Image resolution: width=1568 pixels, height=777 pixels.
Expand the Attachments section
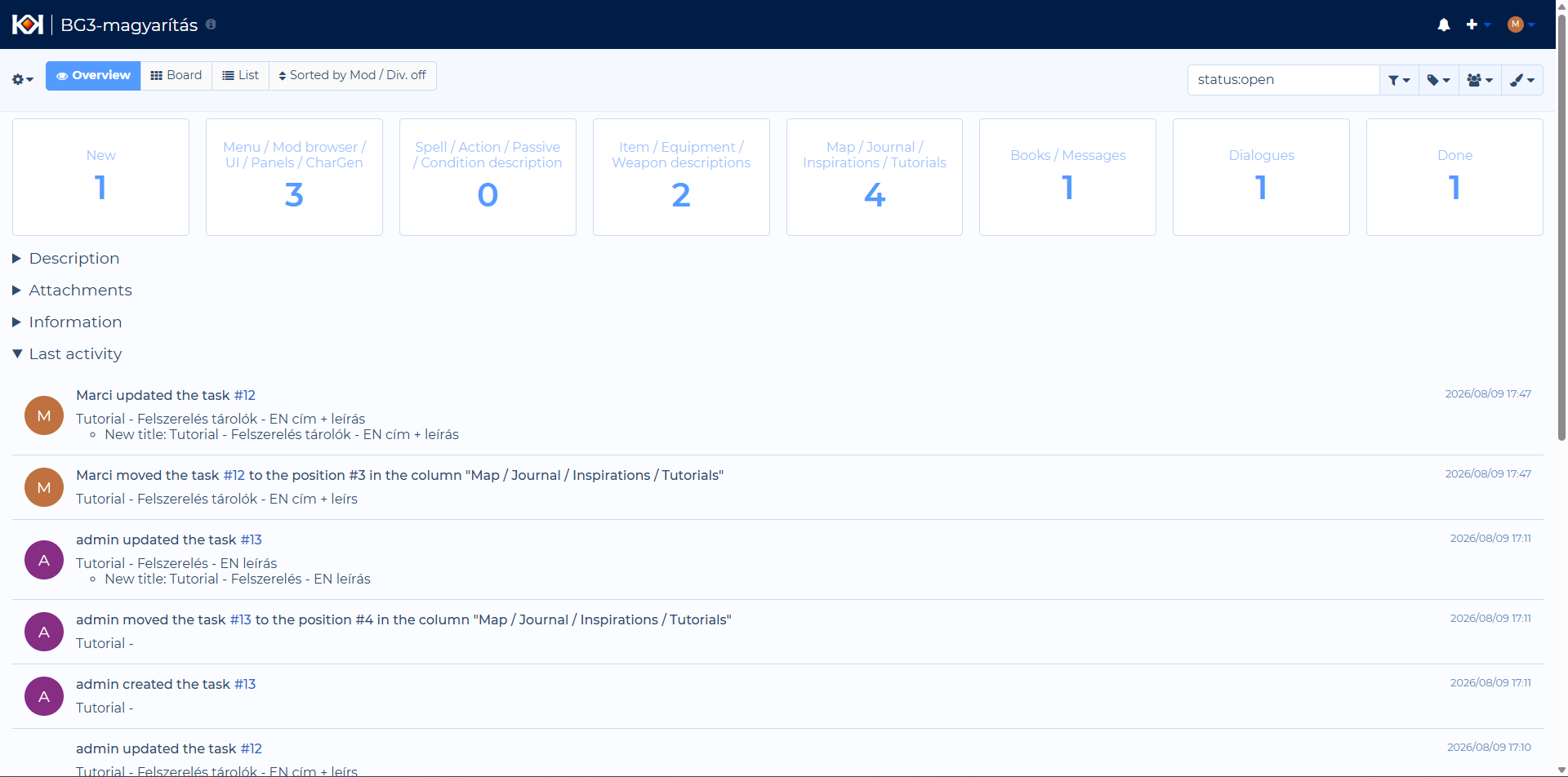pyautogui.click(x=72, y=290)
